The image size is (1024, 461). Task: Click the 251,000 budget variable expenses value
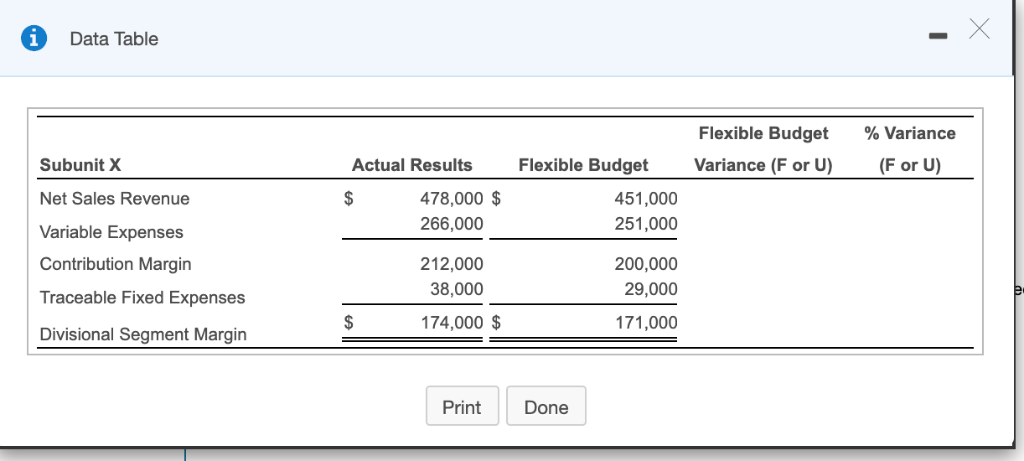[x=646, y=224]
